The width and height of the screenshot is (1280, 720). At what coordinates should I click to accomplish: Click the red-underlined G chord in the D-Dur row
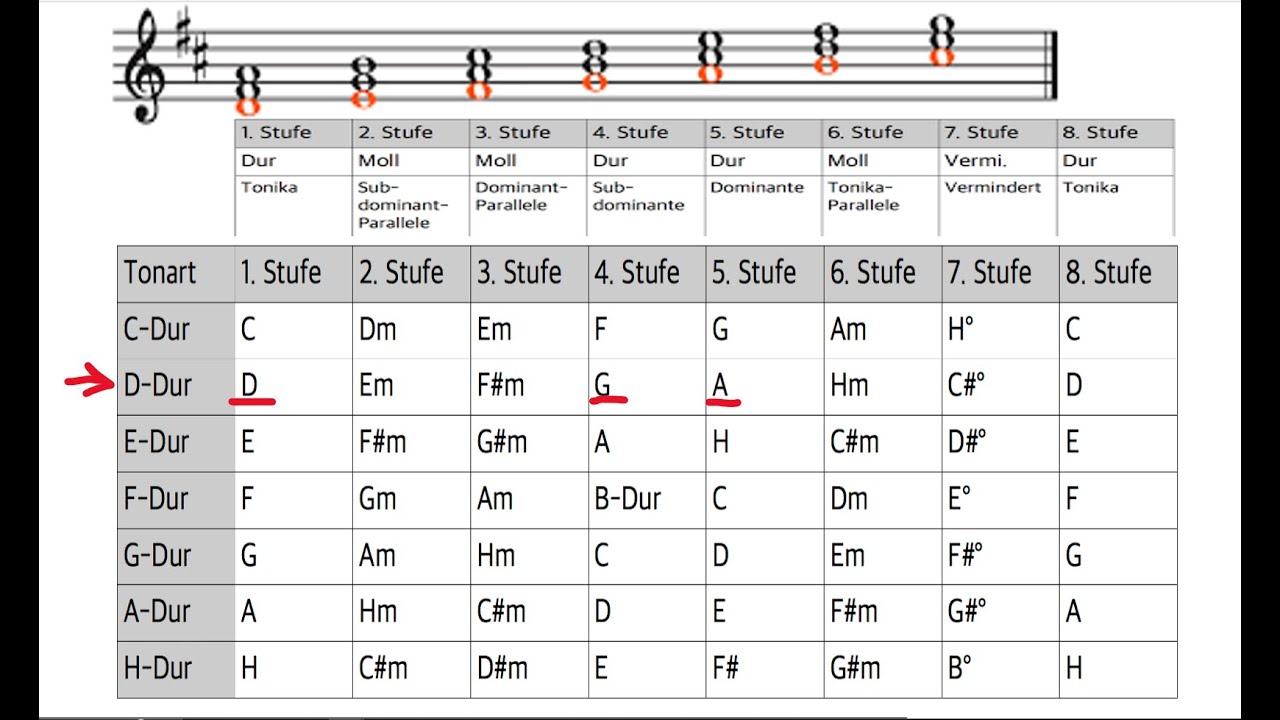tap(603, 385)
